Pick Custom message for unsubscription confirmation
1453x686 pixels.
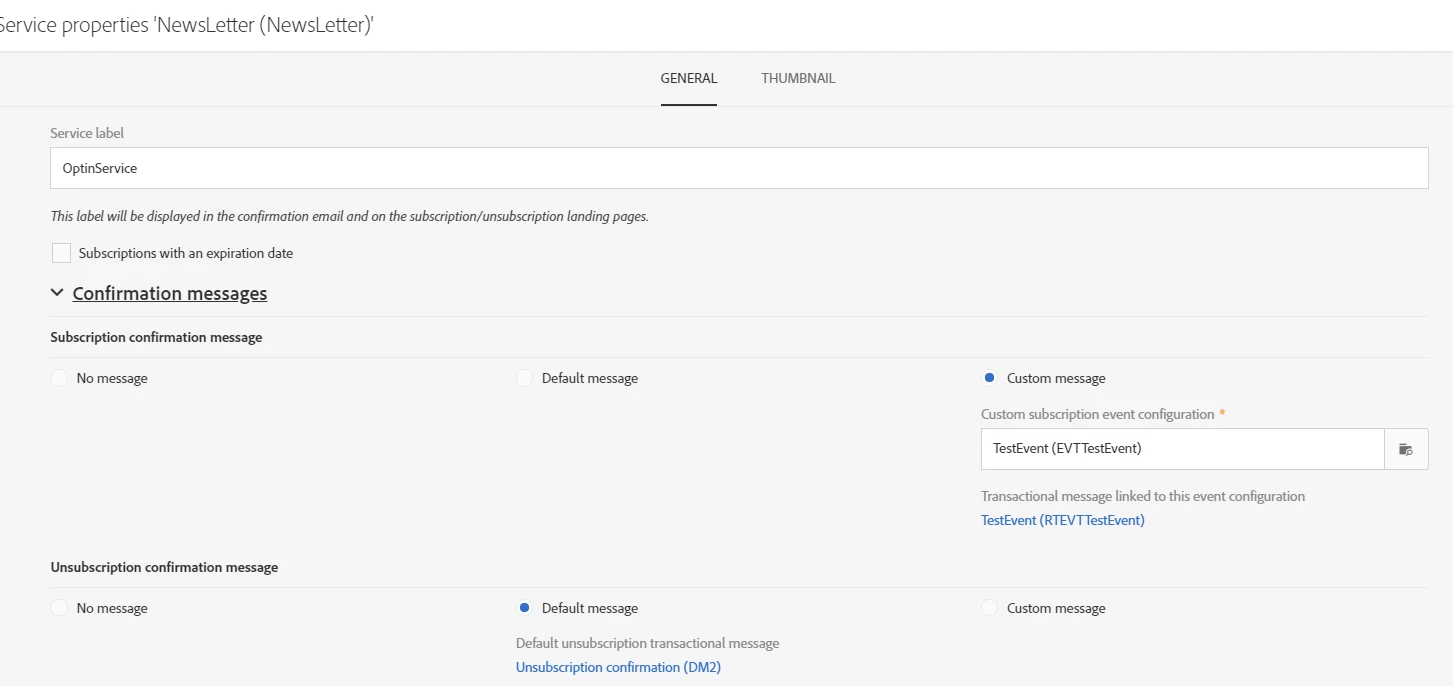coord(990,608)
